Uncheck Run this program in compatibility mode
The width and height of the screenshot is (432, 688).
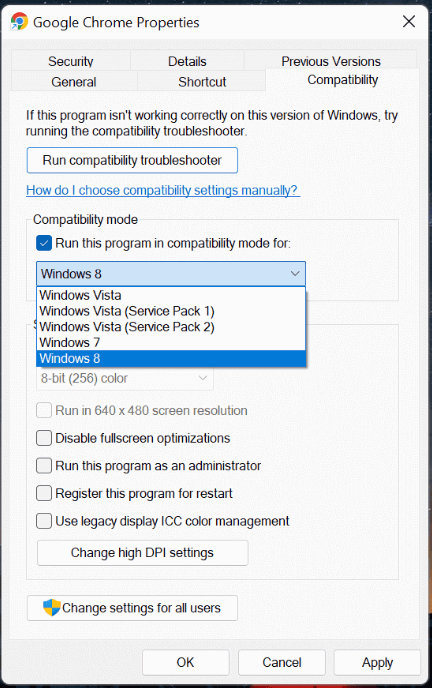click(44, 243)
